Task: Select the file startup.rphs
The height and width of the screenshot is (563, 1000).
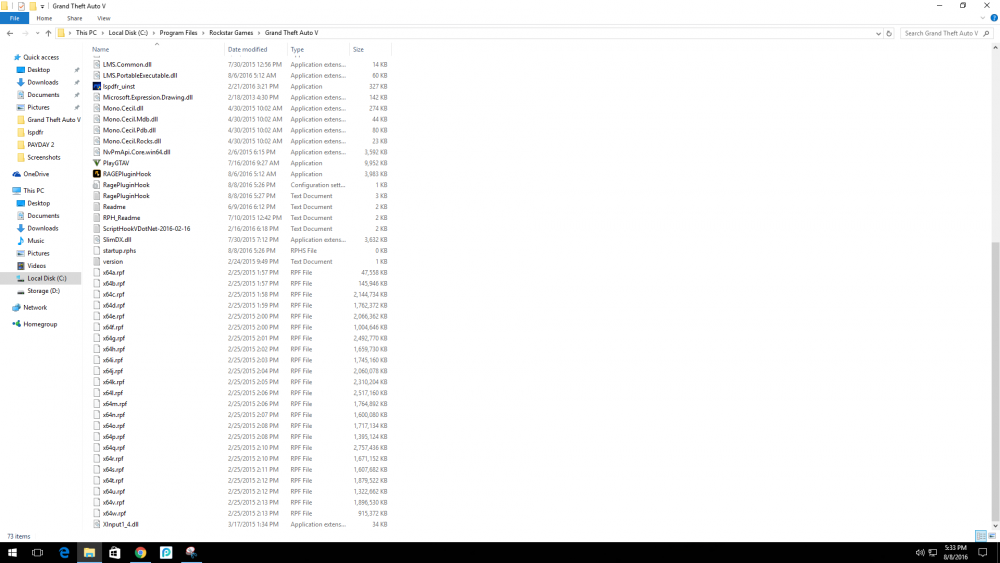Action: point(119,251)
